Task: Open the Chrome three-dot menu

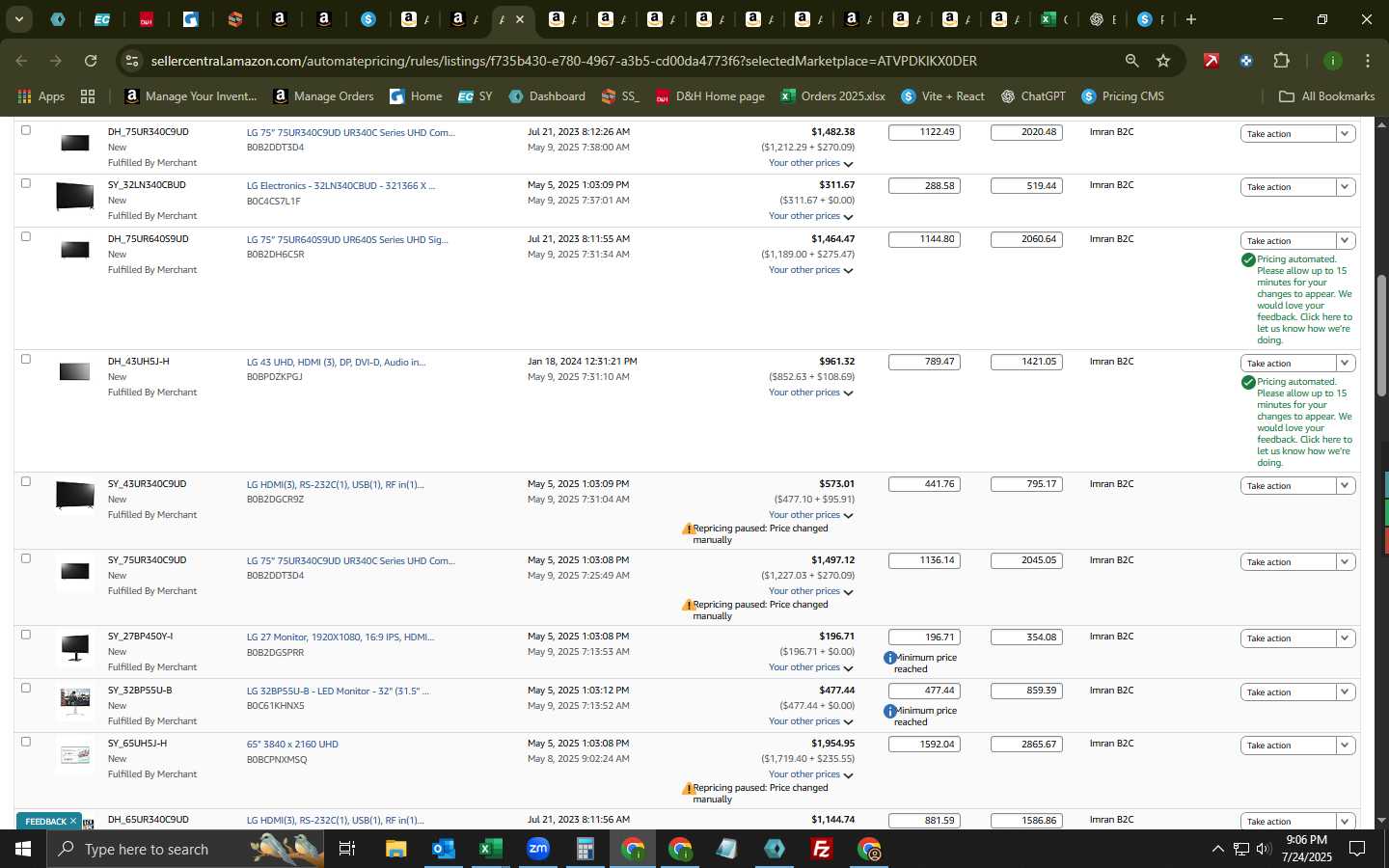Action: tap(1368, 61)
